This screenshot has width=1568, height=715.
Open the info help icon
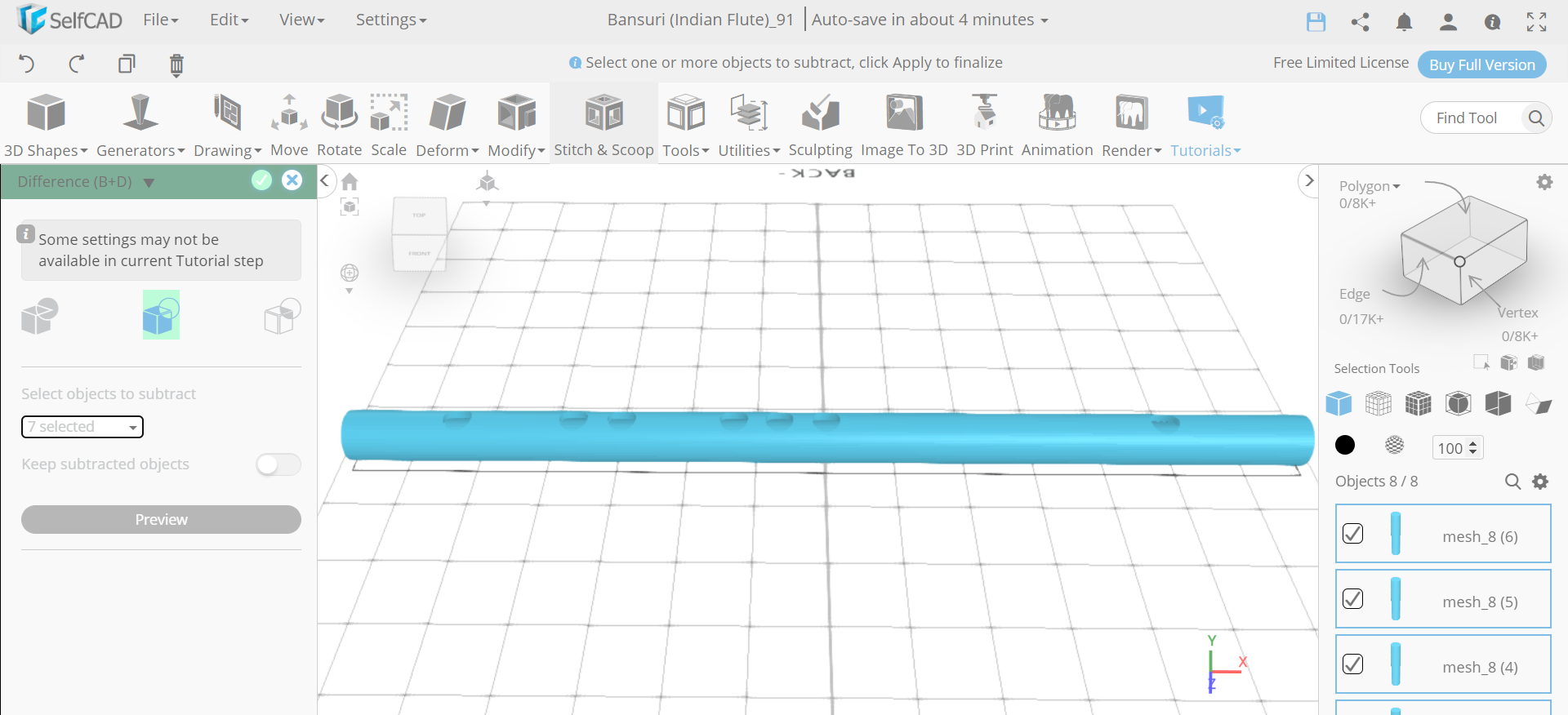(x=1492, y=22)
